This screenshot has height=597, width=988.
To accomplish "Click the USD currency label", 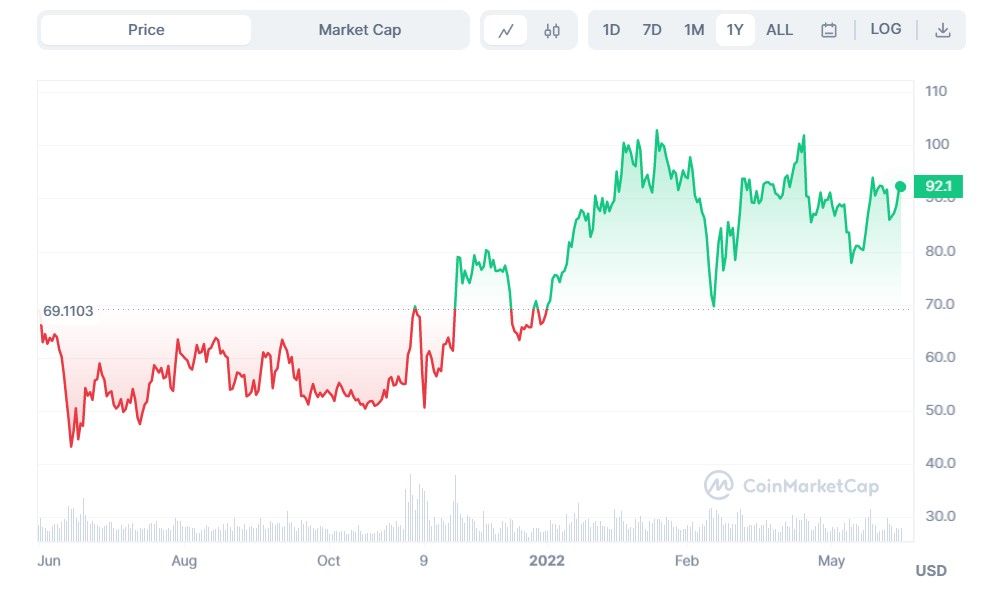I will point(931,571).
